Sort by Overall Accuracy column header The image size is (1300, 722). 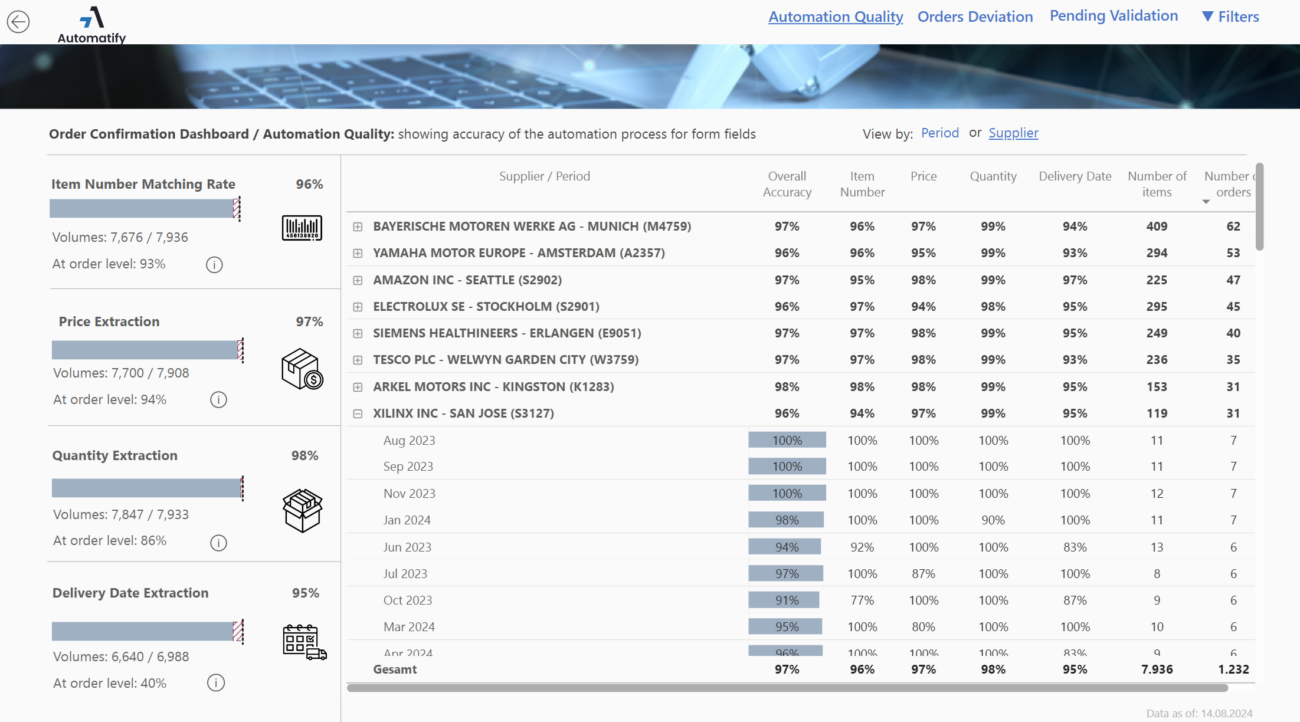tap(787, 184)
